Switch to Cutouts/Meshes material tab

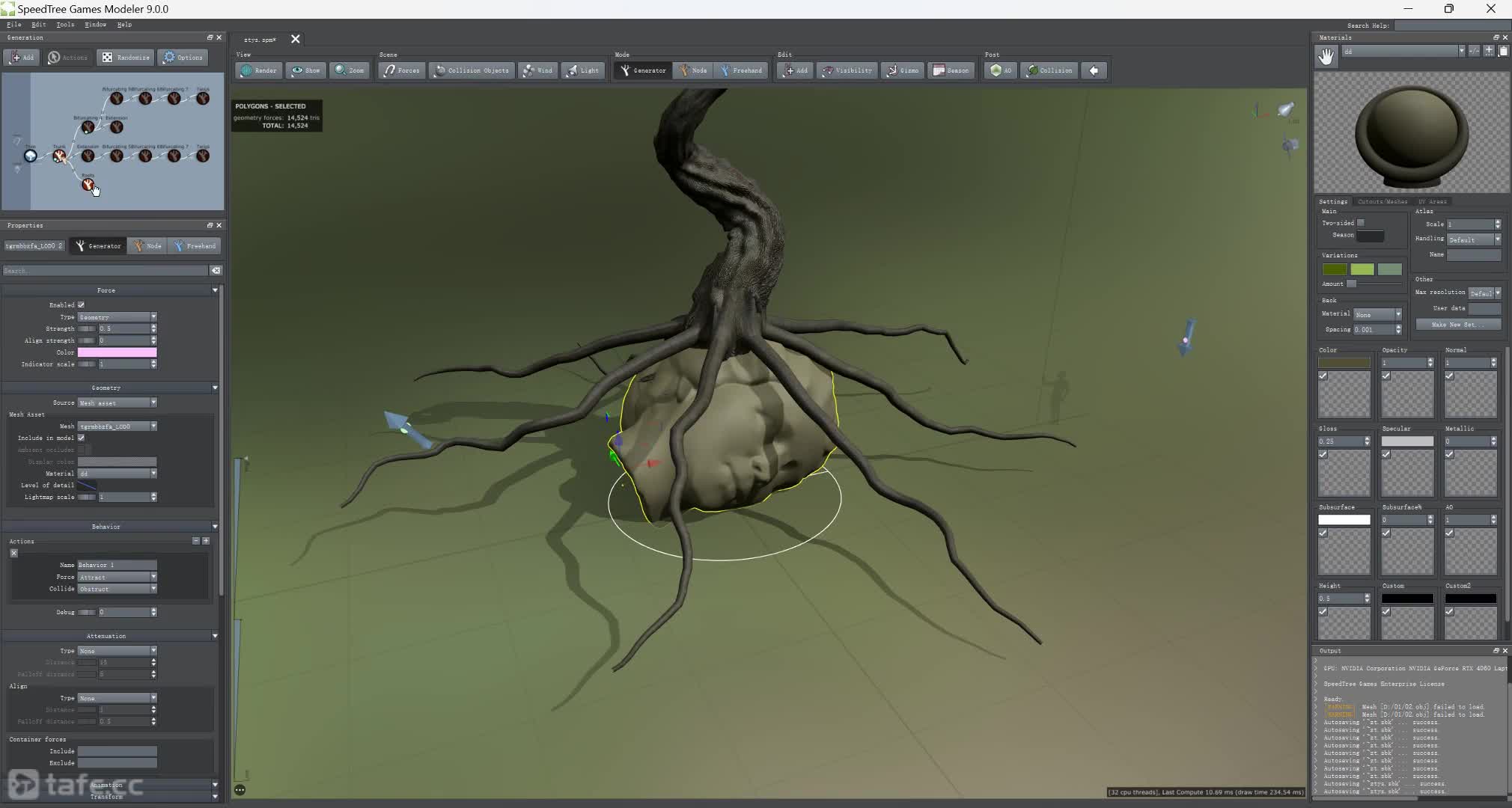point(1383,201)
